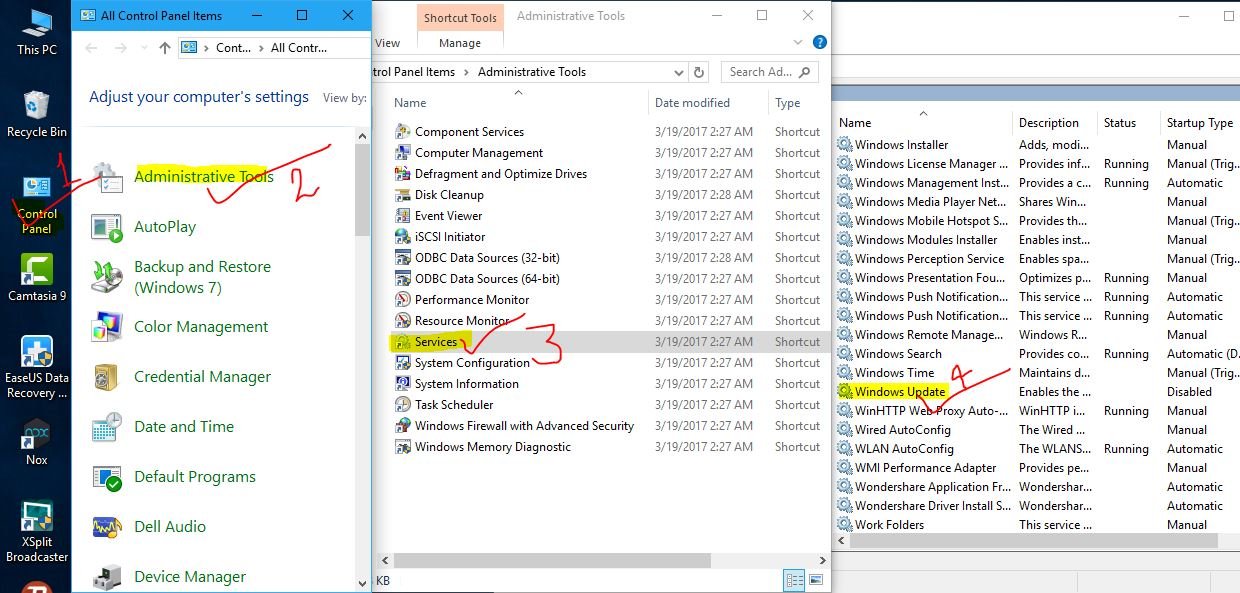1240x593 pixels.
Task: Launch Camtasia 9 from the desktop
Action: pyautogui.click(x=37, y=278)
